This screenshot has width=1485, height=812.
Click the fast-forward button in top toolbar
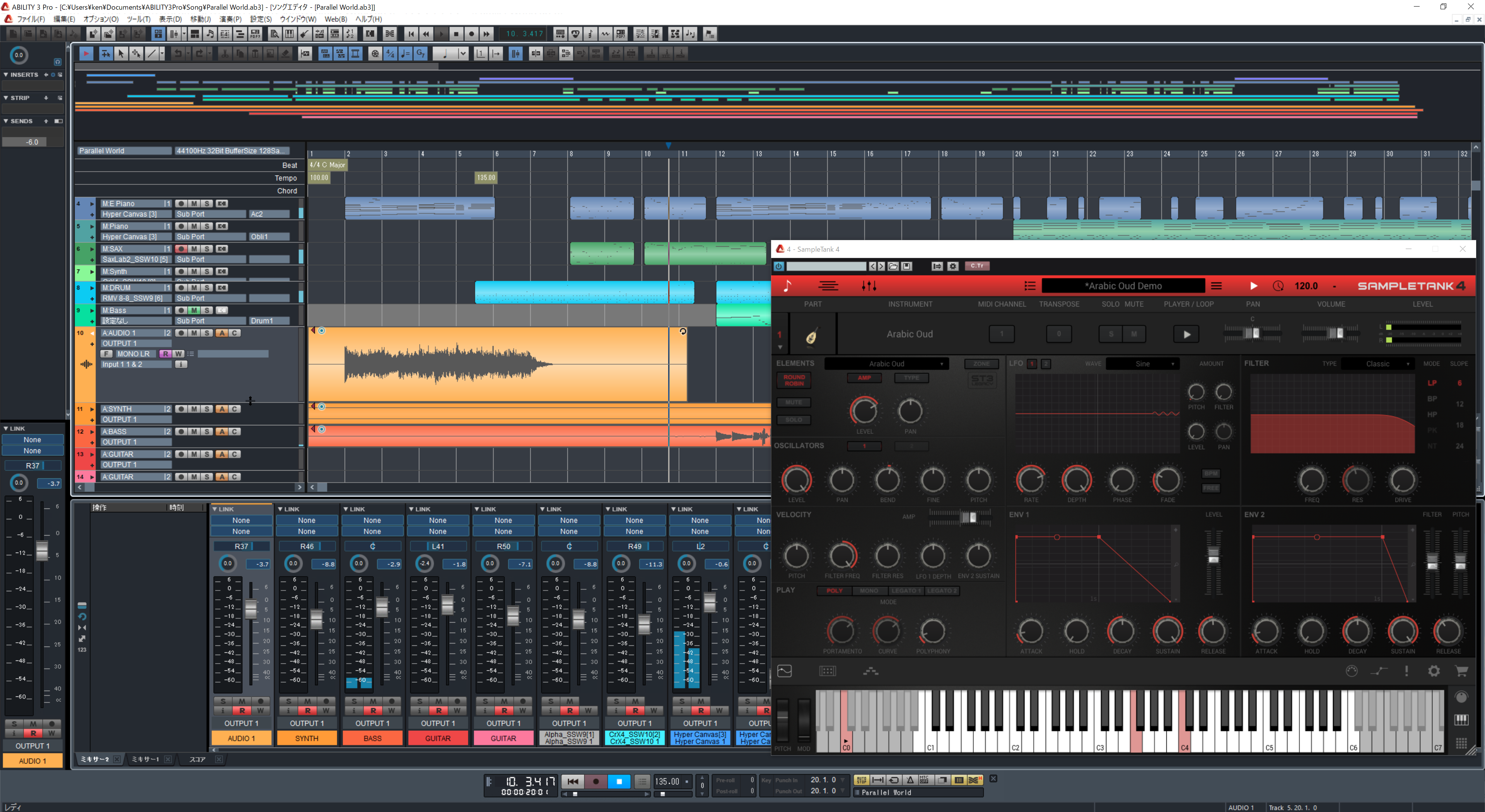[486, 34]
